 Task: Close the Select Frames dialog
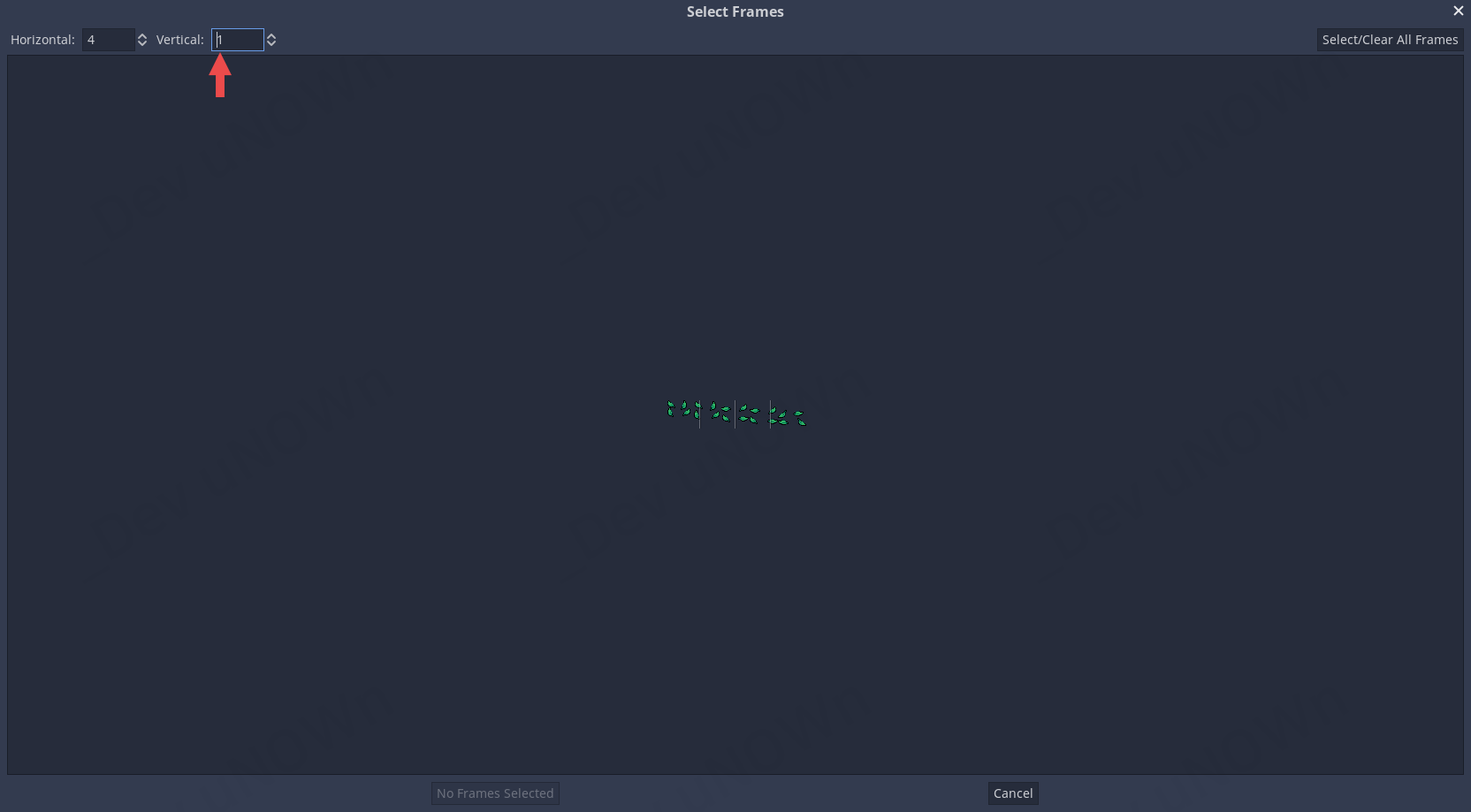click(1459, 11)
